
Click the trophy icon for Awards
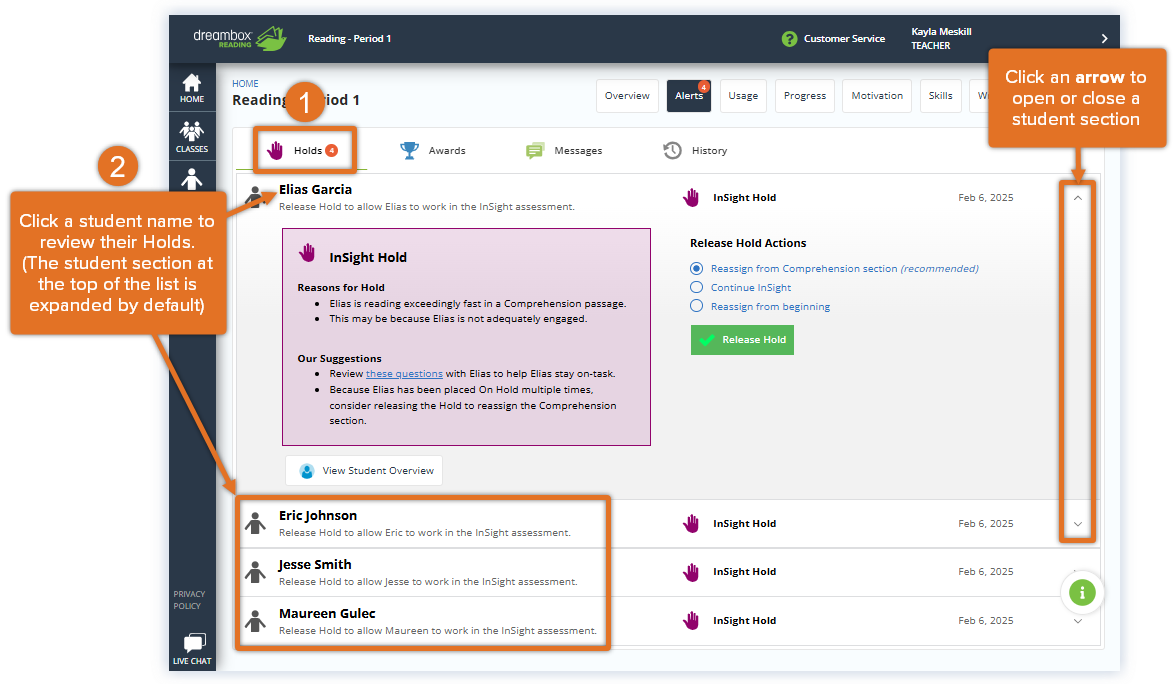click(409, 151)
